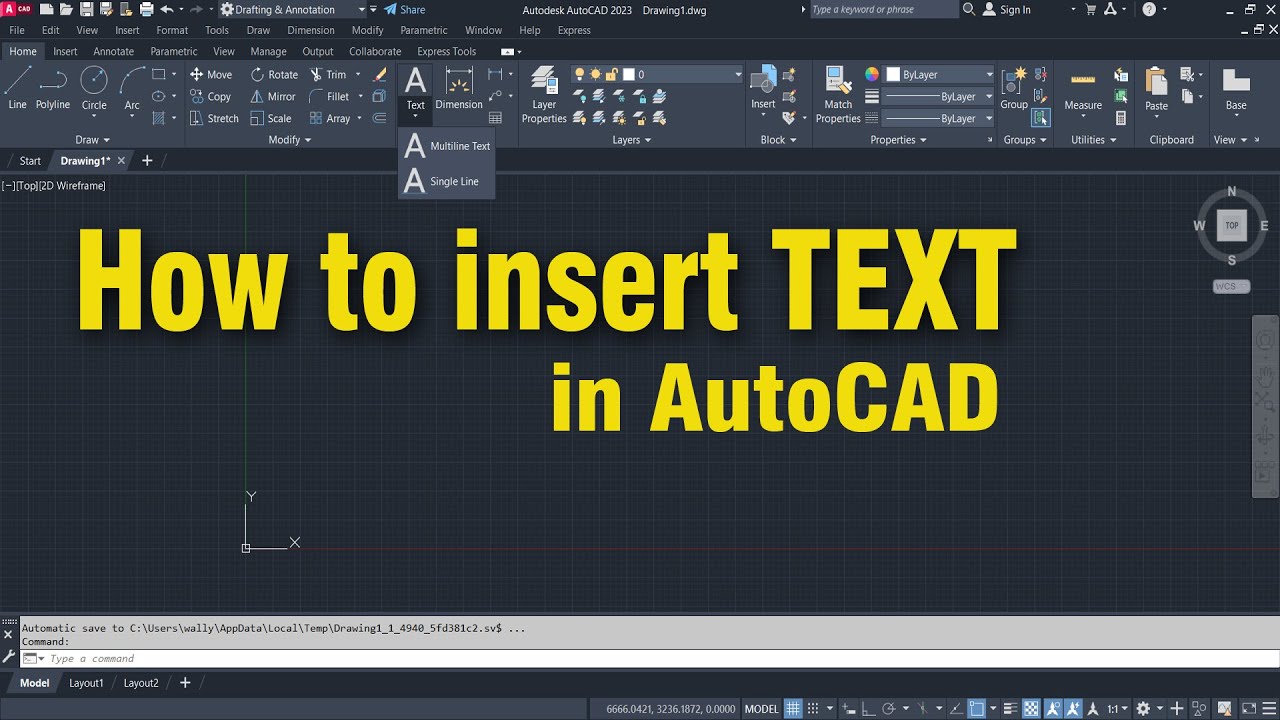Click the Fillet tool
1280x720 pixels.
tap(329, 96)
